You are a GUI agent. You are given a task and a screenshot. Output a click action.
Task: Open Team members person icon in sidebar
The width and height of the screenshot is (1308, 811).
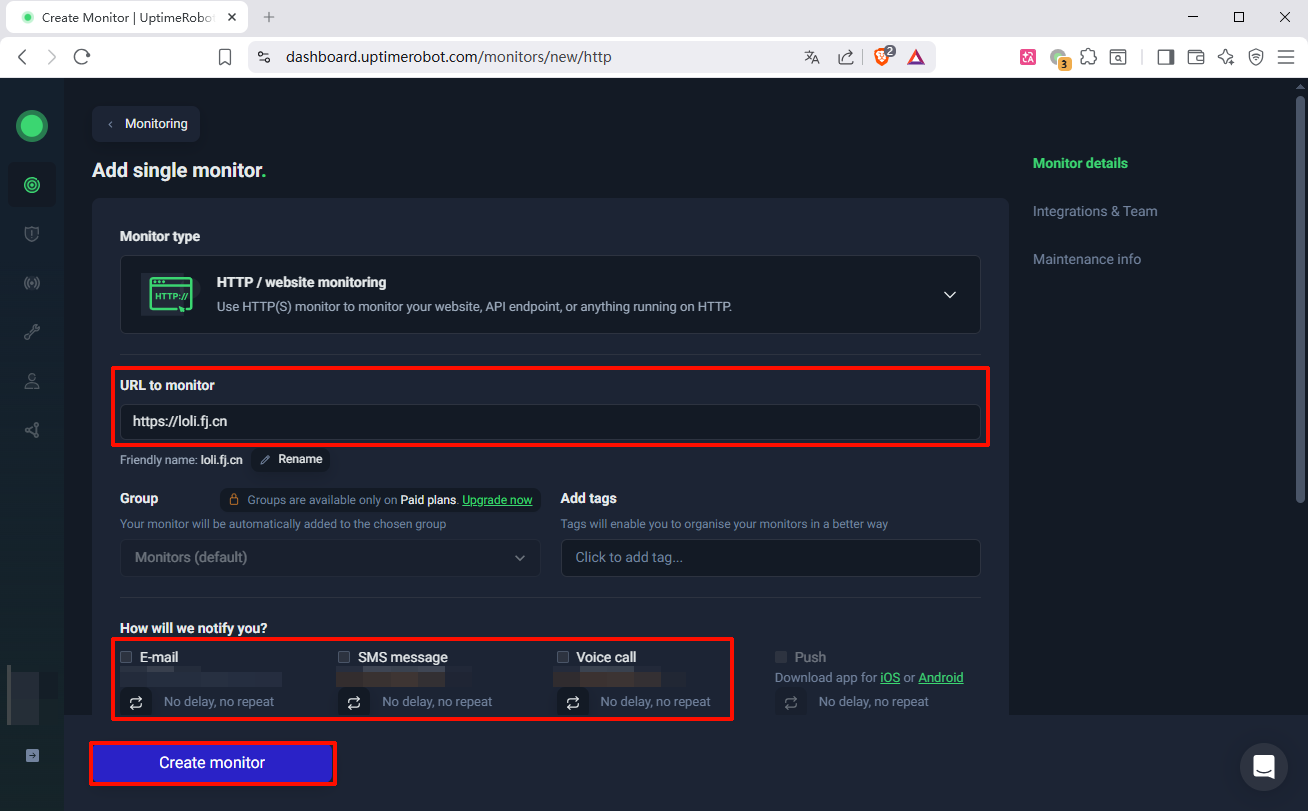click(x=32, y=381)
